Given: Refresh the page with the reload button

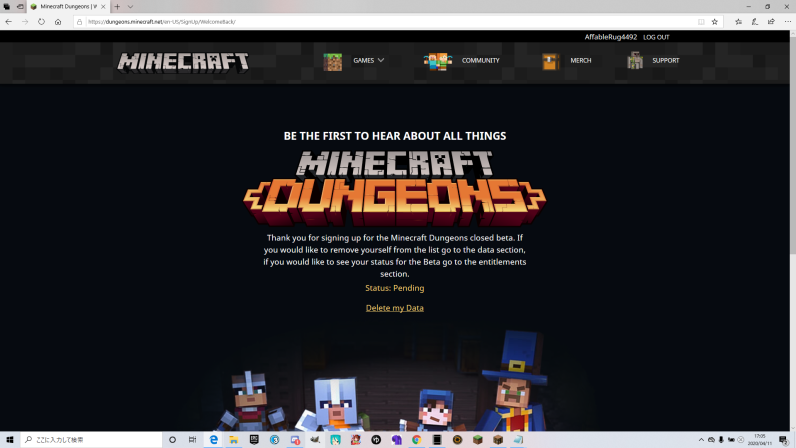Looking at the screenshot, I should click(41, 21).
